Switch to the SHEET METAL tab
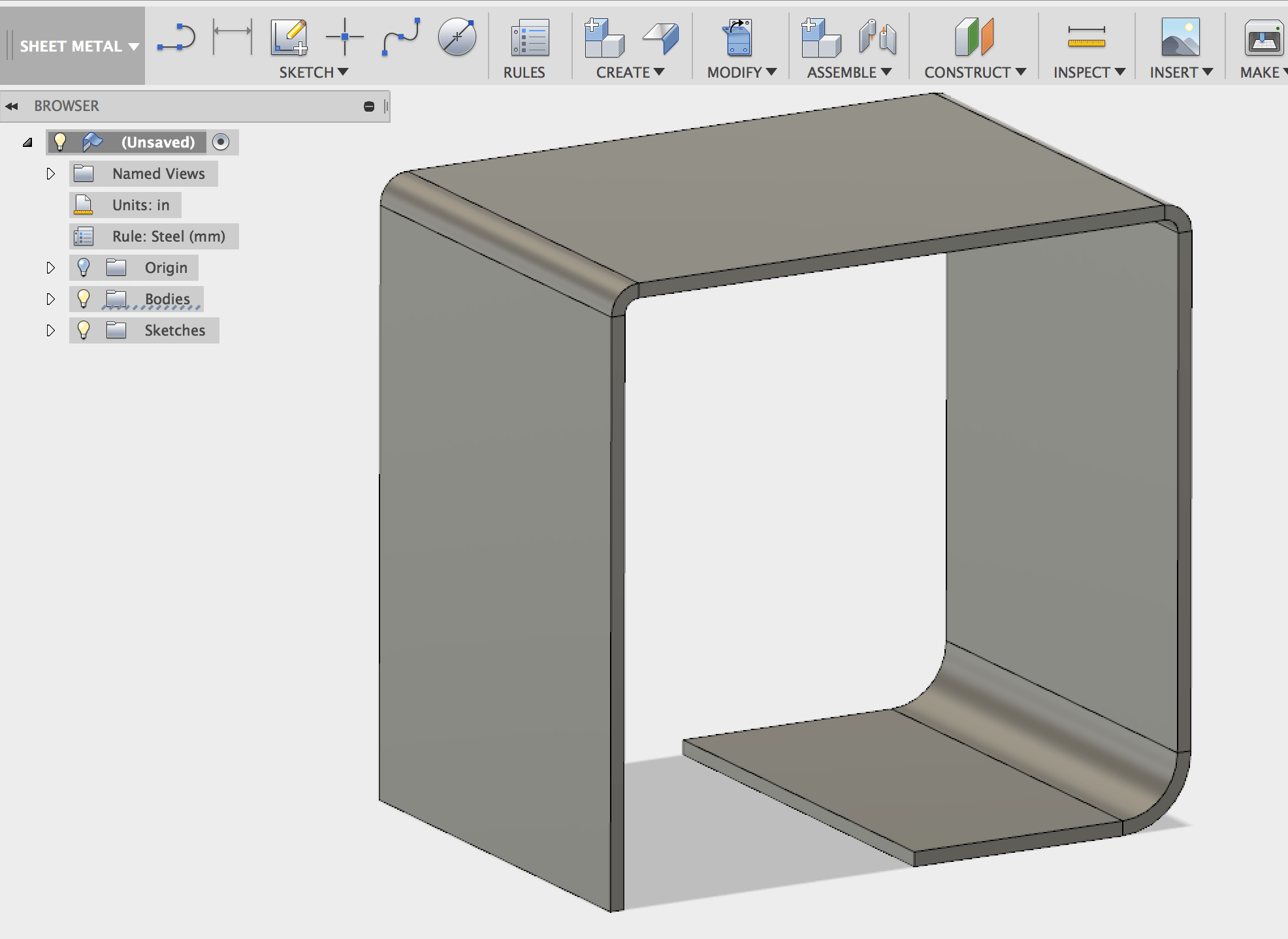 [x=71, y=46]
